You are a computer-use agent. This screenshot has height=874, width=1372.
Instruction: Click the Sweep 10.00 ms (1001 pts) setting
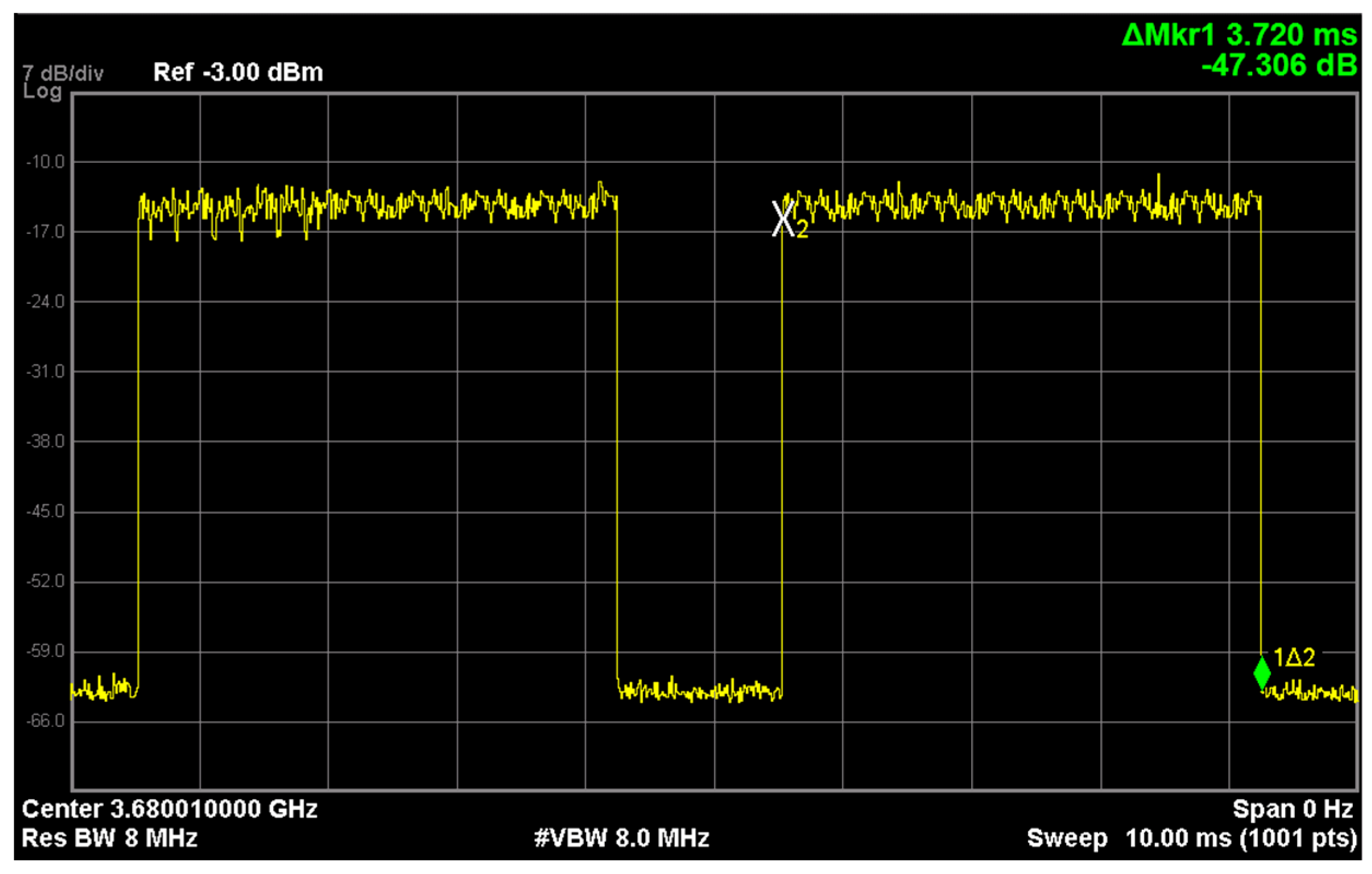coord(1192,838)
